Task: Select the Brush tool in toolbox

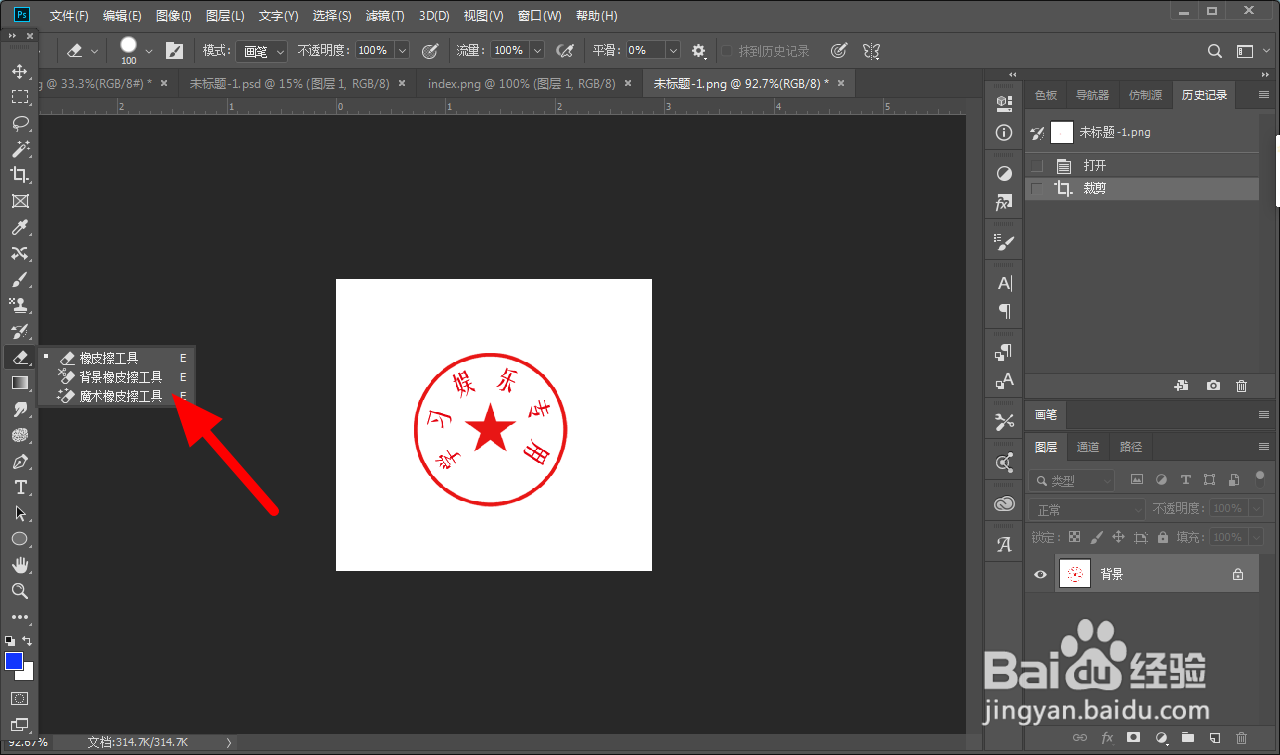Action: [x=19, y=280]
